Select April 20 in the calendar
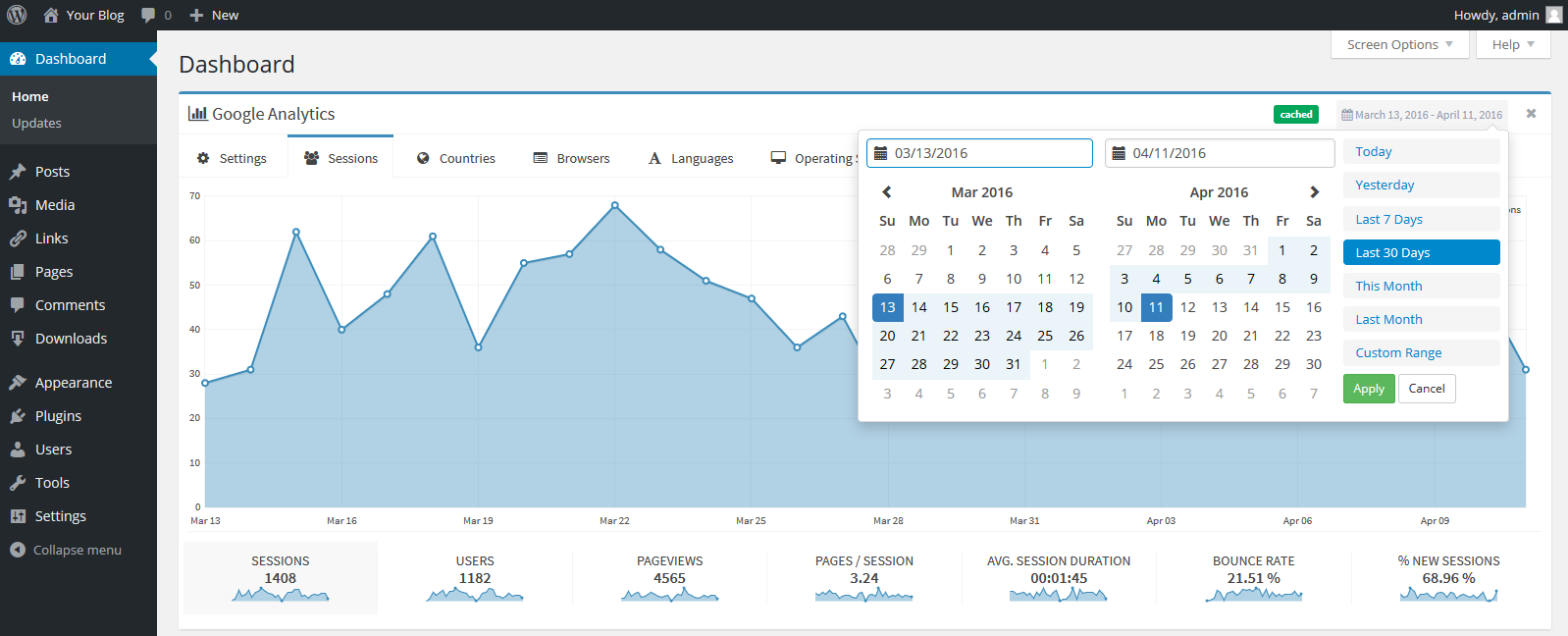 [1219, 336]
